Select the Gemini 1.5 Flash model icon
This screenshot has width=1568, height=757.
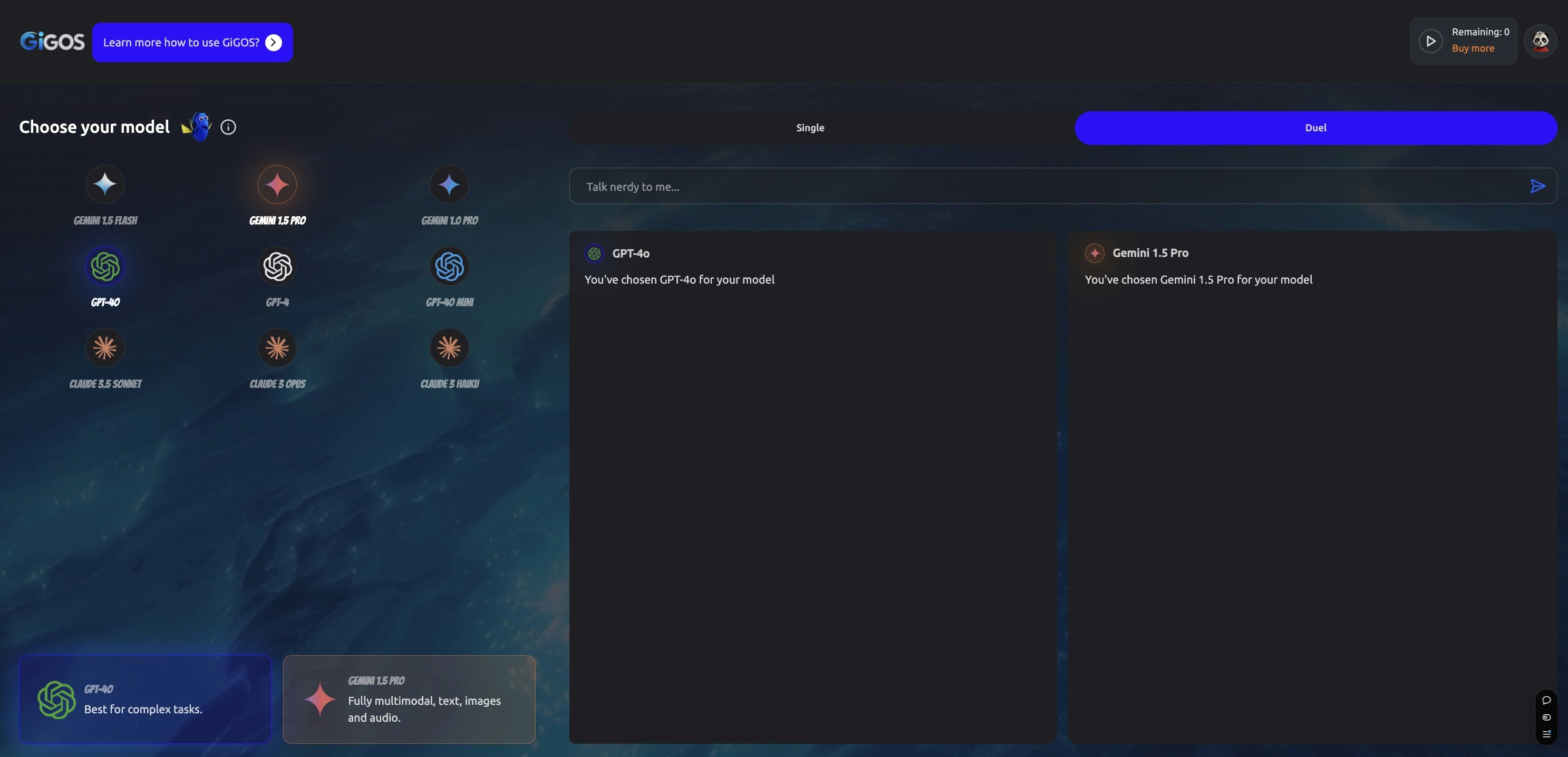(105, 185)
